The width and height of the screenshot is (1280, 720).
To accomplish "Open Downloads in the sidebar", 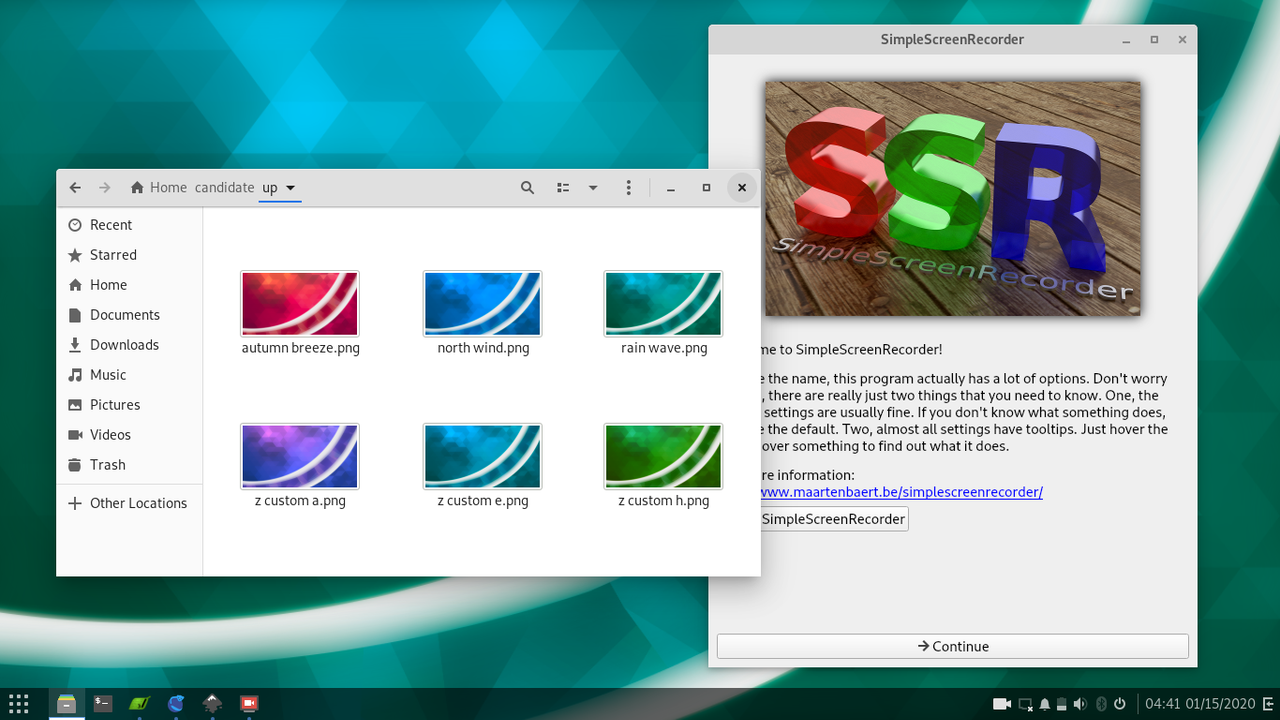I will click(x=129, y=345).
